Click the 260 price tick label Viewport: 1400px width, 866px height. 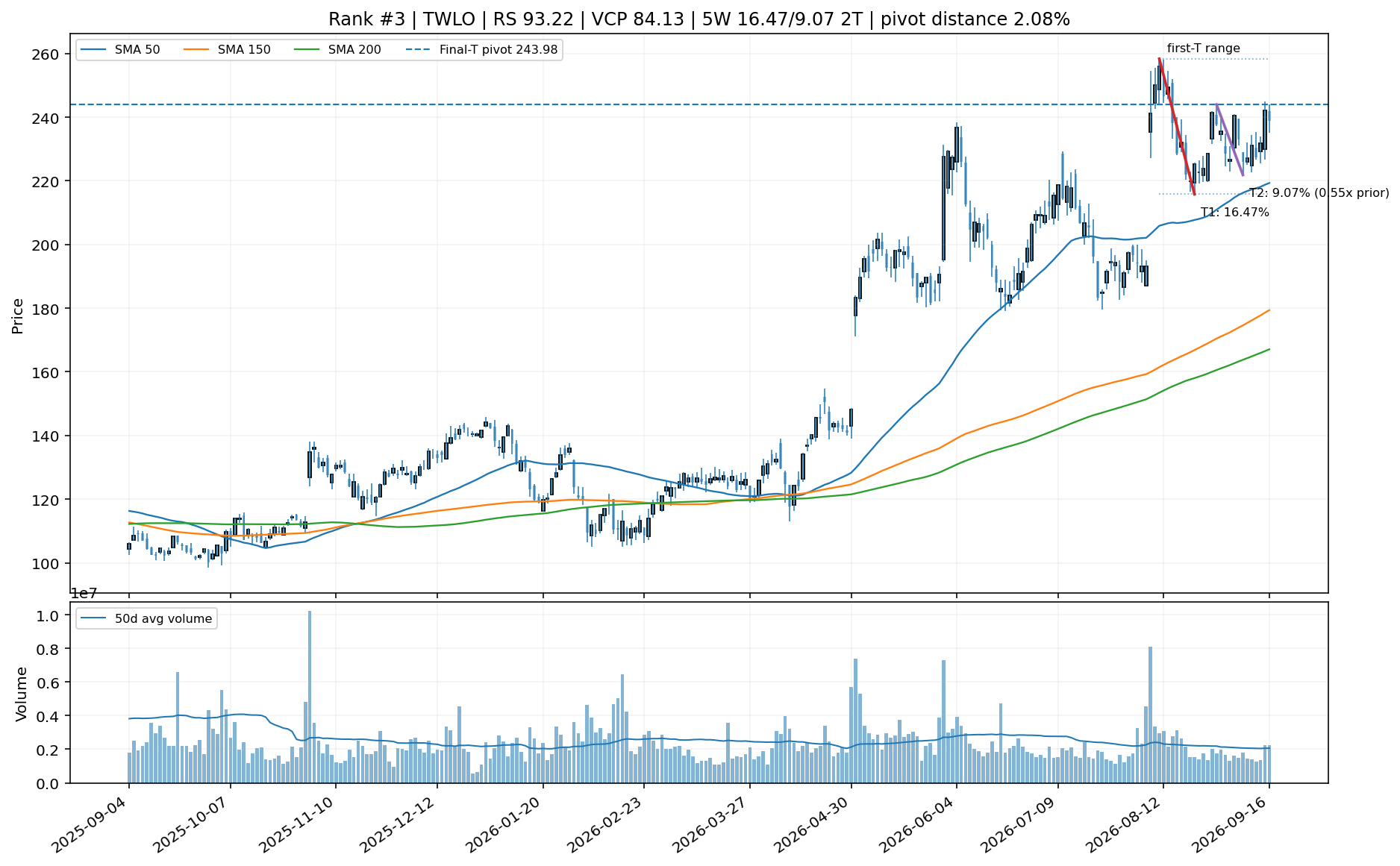tap(46, 54)
